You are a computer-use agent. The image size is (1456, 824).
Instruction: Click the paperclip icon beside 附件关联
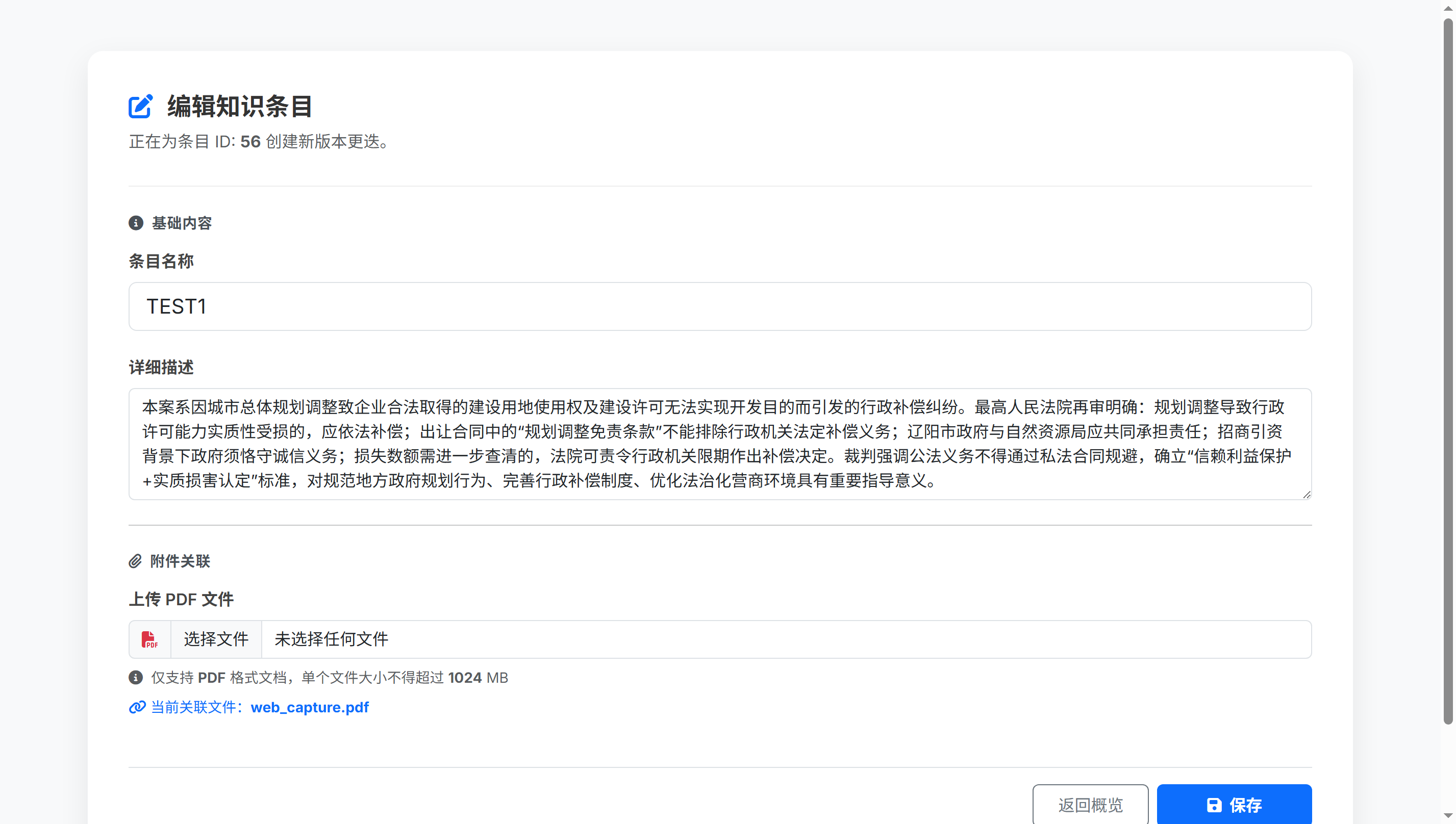coord(135,561)
